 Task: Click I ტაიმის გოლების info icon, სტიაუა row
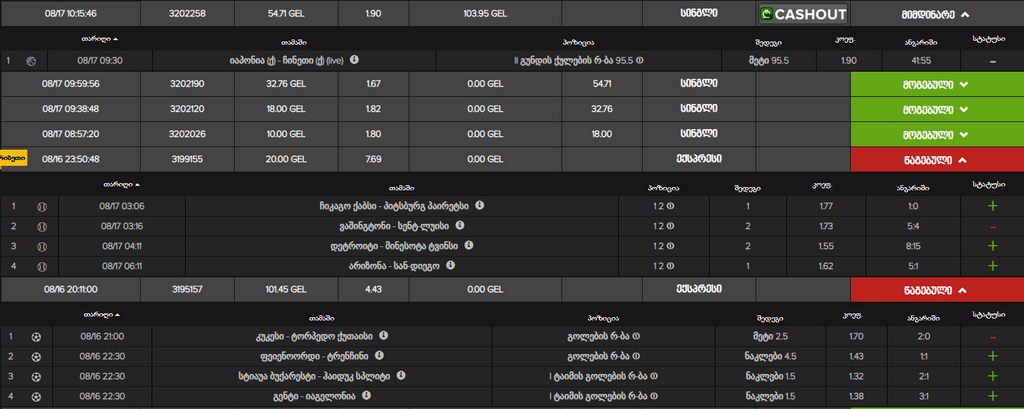[654, 376]
